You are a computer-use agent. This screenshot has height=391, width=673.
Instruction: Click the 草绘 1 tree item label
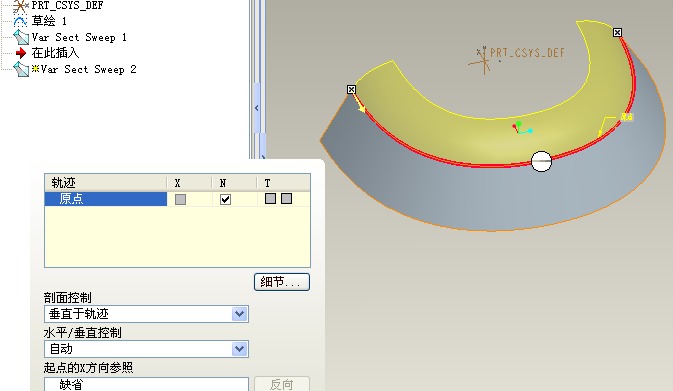pyautogui.click(x=49, y=21)
